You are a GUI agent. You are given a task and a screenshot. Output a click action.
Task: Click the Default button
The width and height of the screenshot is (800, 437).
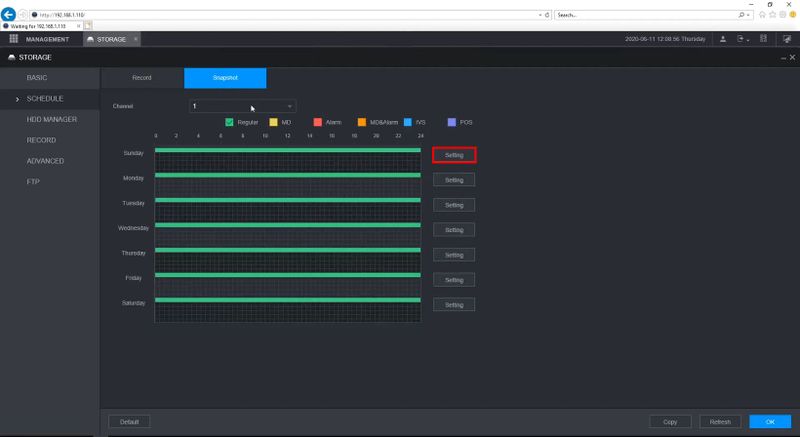[129, 422]
